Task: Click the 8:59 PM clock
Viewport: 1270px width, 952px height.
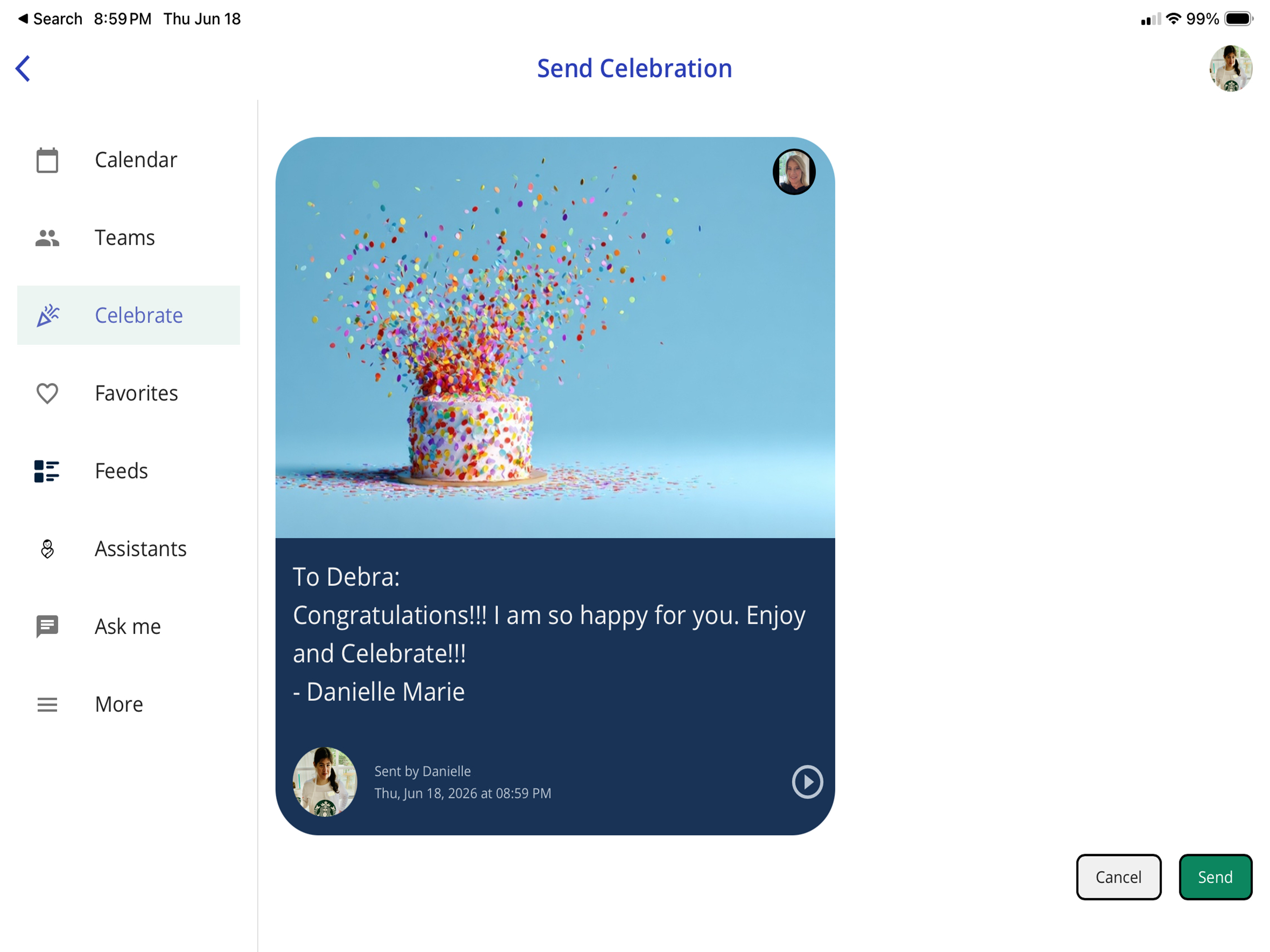Action: 123,19
